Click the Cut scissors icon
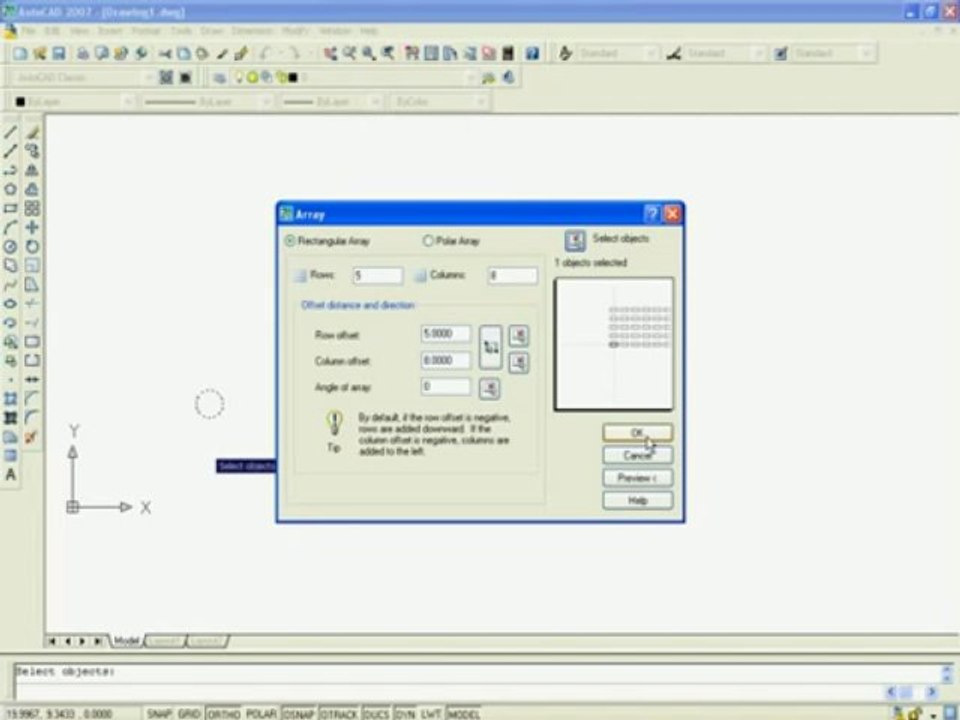This screenshot has height=720, width=960. tap(164, 54)
